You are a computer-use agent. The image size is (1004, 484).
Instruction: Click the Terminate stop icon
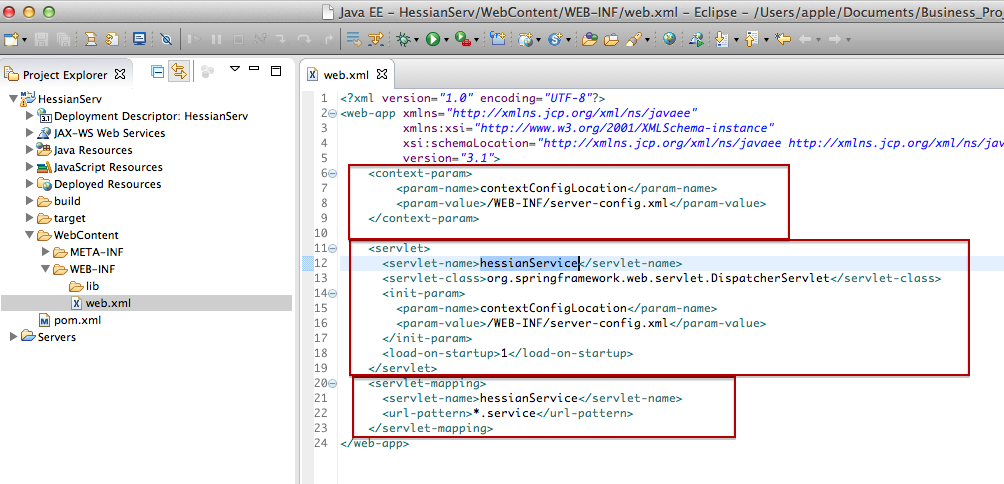click(x=238, y=39)
